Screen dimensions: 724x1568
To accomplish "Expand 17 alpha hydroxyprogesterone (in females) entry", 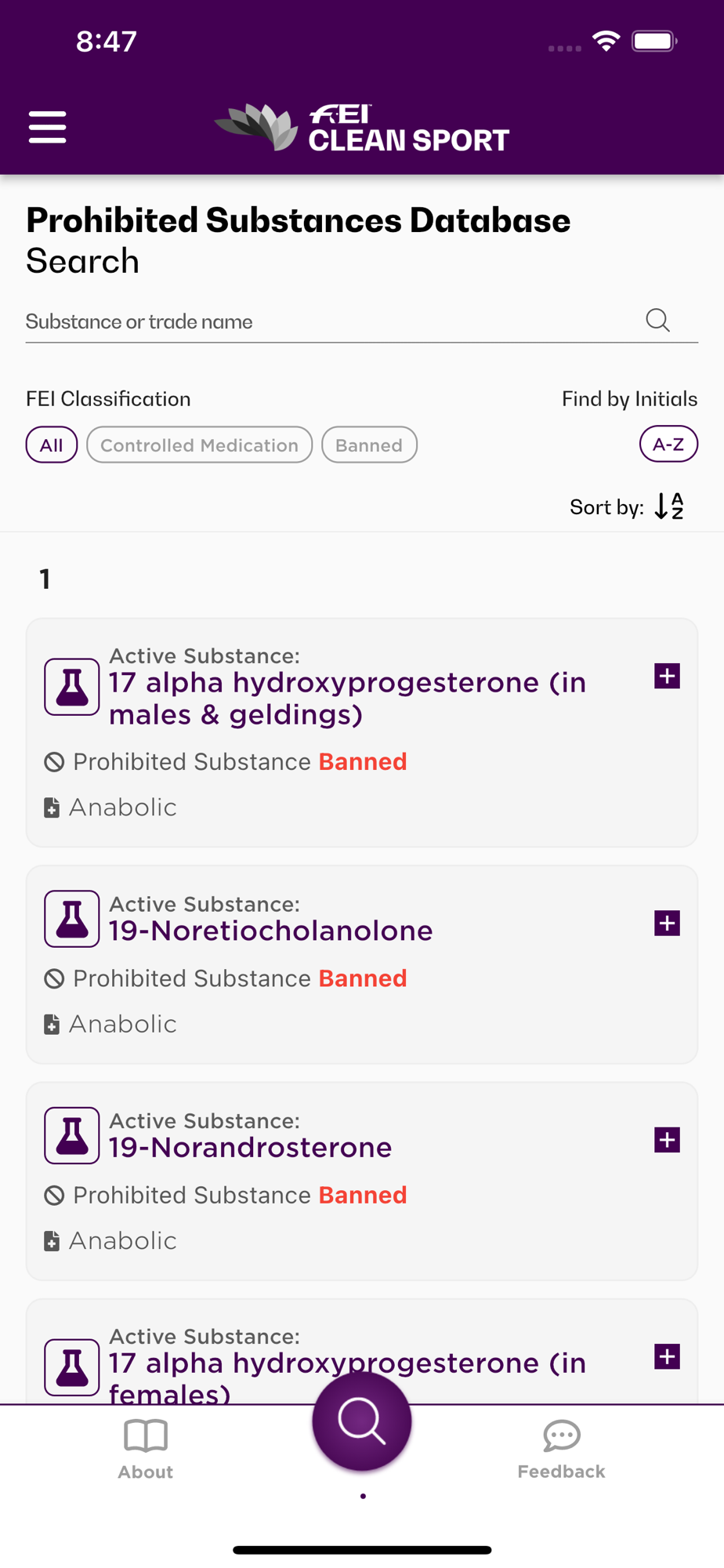I will click(x=667, y=1356).
